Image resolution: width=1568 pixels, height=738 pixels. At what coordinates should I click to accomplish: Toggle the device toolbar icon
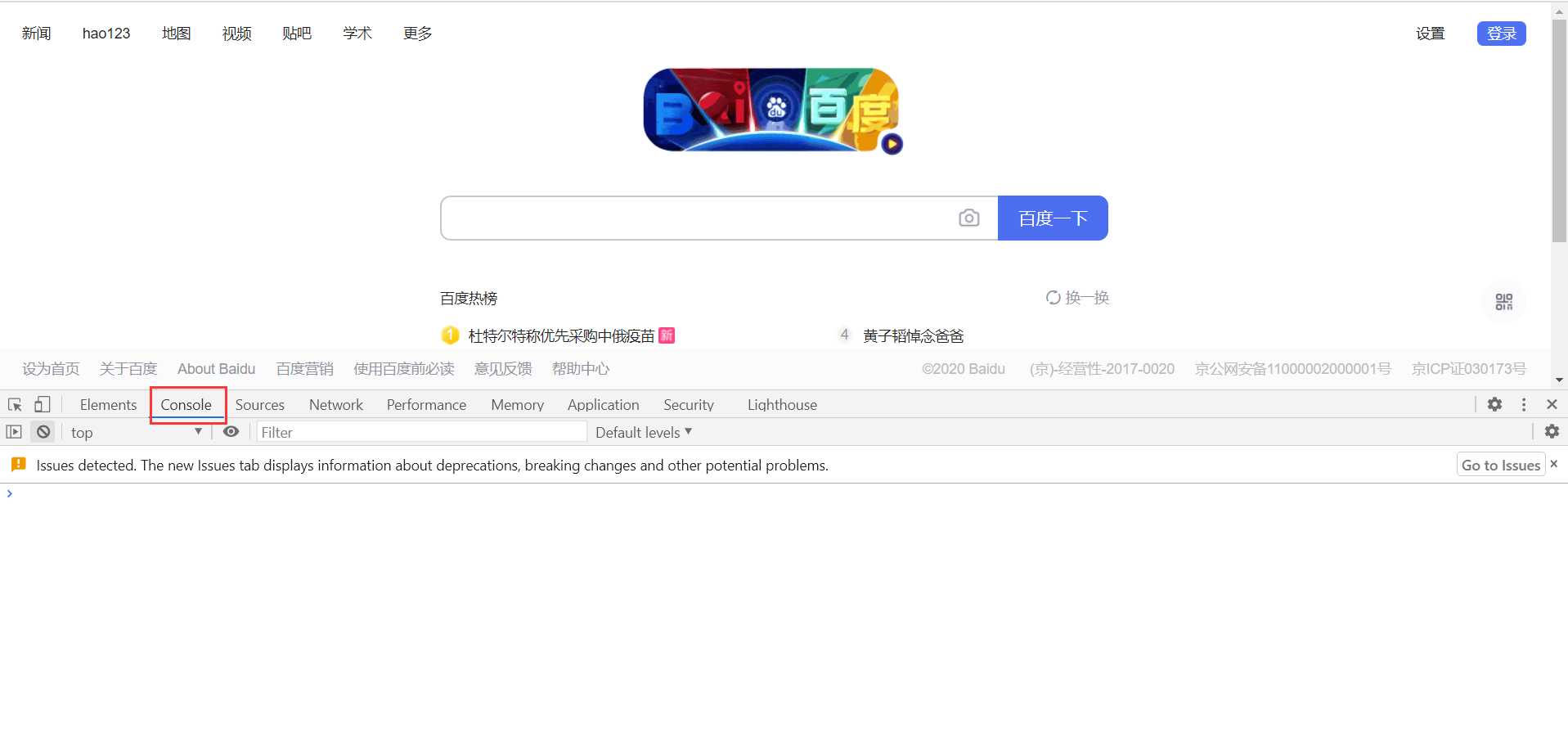(42, 404)
